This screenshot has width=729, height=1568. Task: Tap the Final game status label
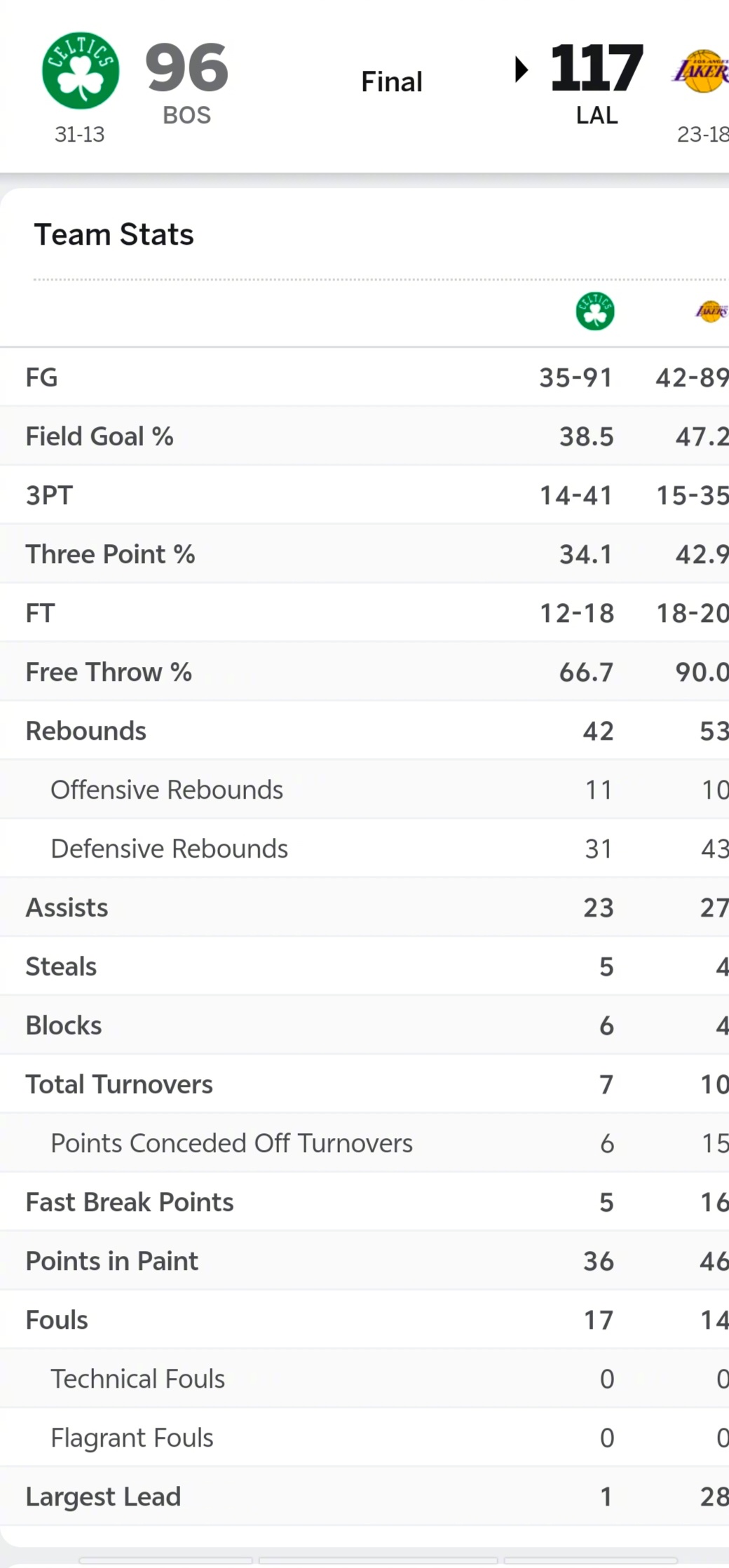pyautogui.click(x=391, y=82)
